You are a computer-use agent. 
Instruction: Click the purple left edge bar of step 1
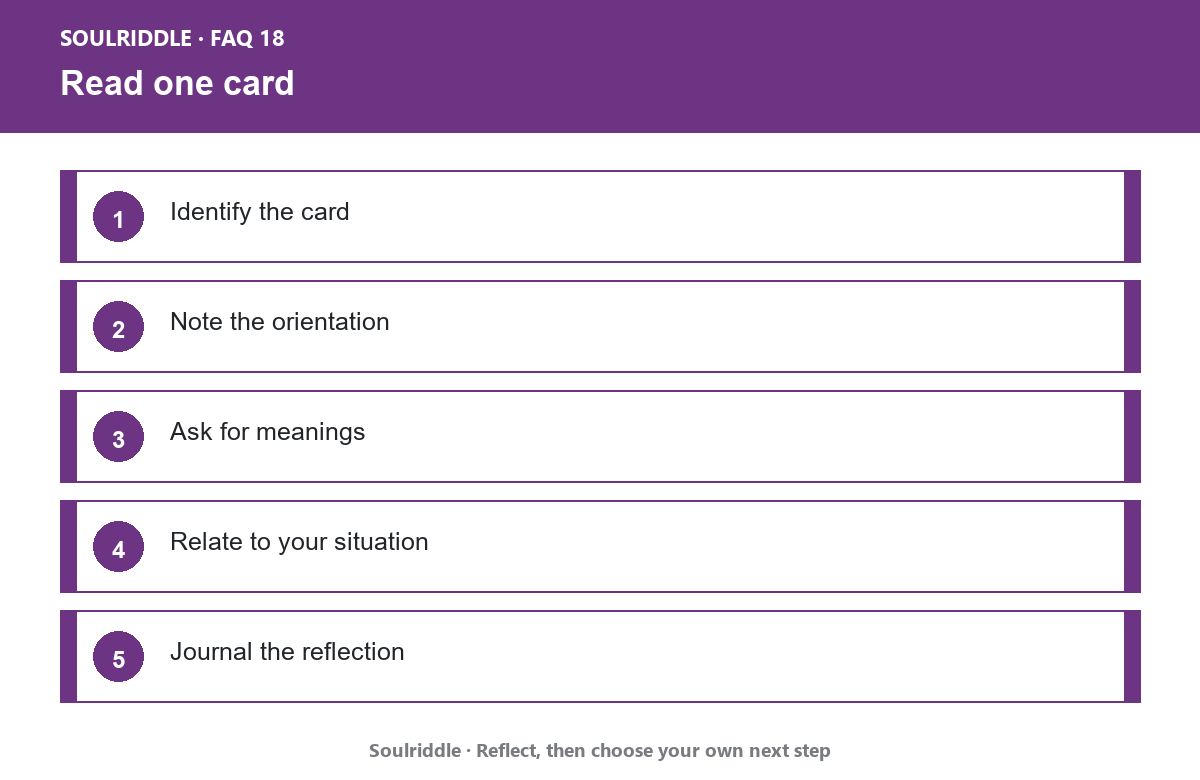[x=68, y=216]
